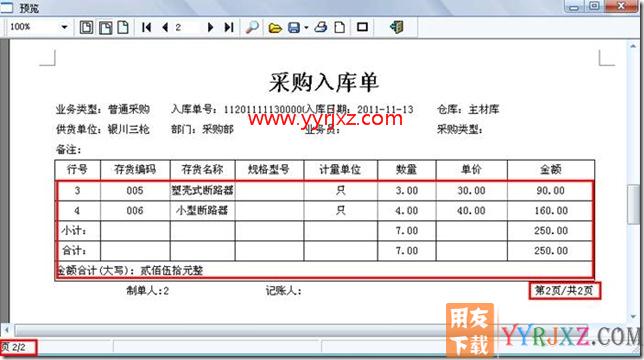Click the 合计 row label
644x360 pixels.
(74, 251)
